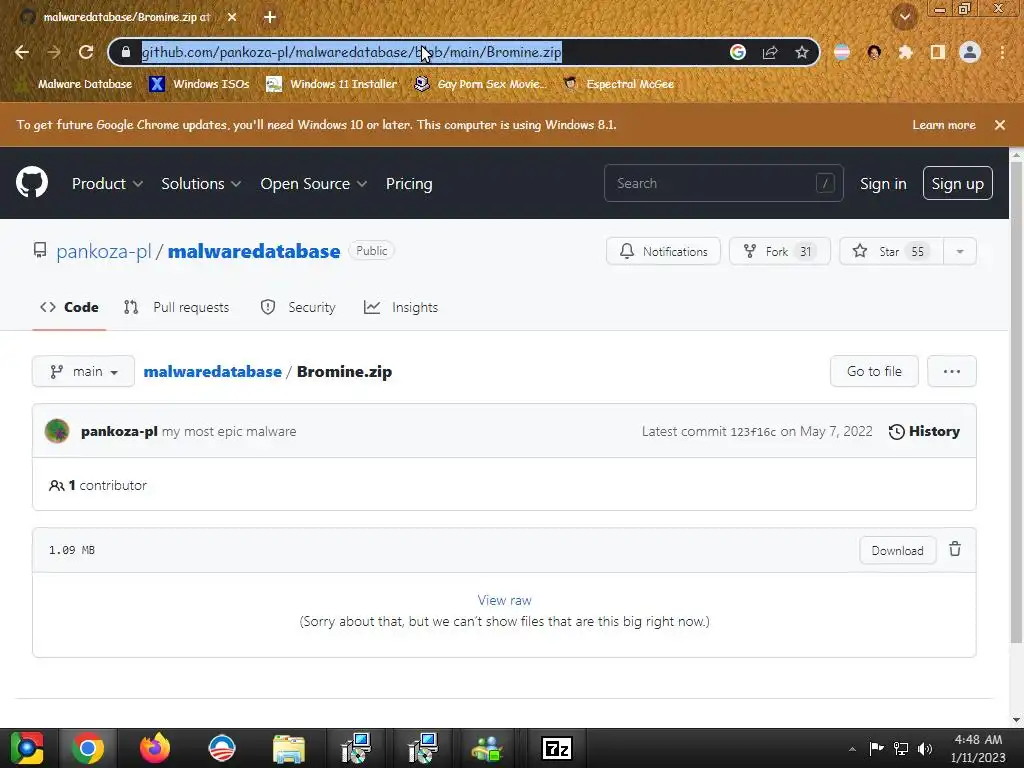Star the malwaredatabase repository
The height and width of the screenshot is (768, 1024).
click(891, 251)
